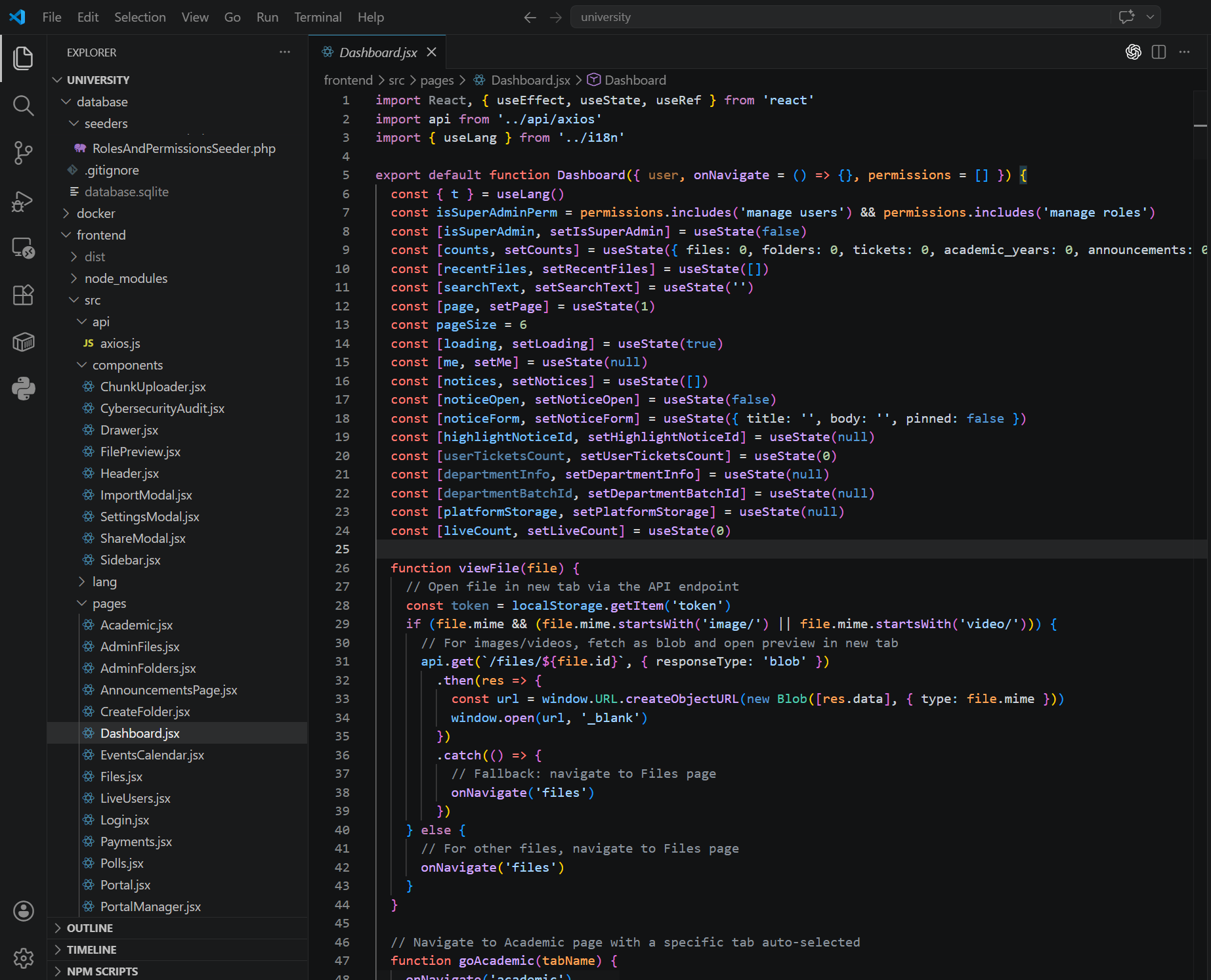Open the Run and Debug view
This screenshot has width=1211, height=980.
point(24,201)
